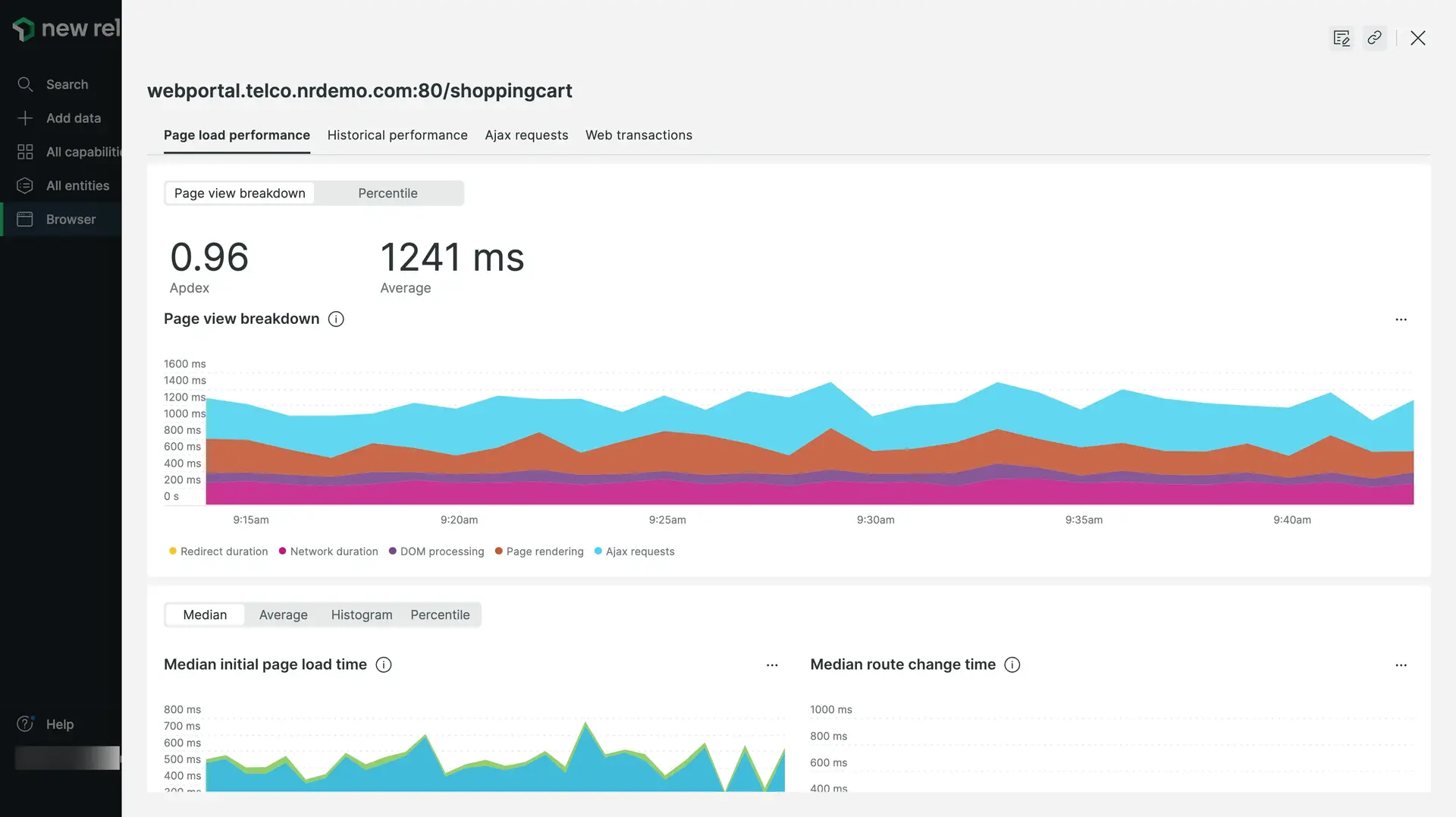Select the Average toggle for load time charts
Image resolution: width=1456 pixels, height=817 pixels.
[283, 614]
